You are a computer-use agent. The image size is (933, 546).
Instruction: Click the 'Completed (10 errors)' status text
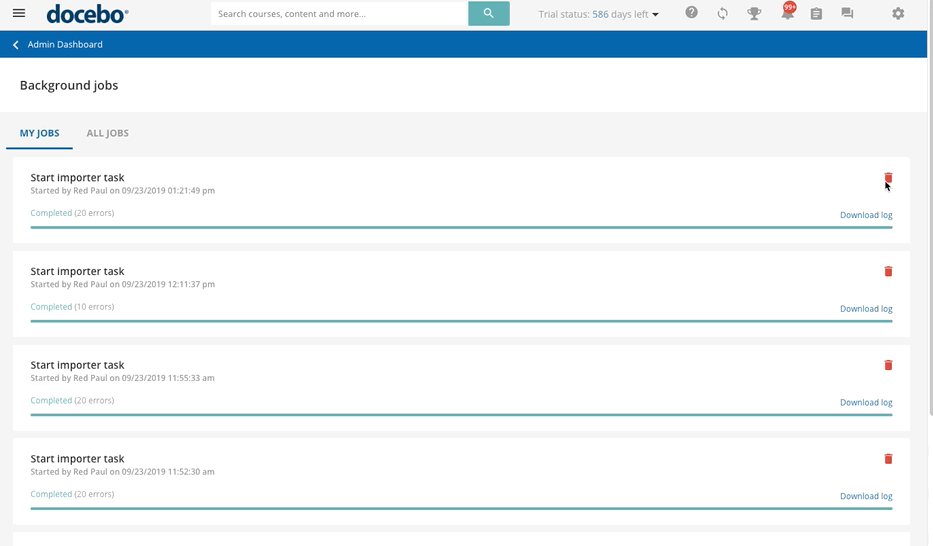[x=72, y=307]
